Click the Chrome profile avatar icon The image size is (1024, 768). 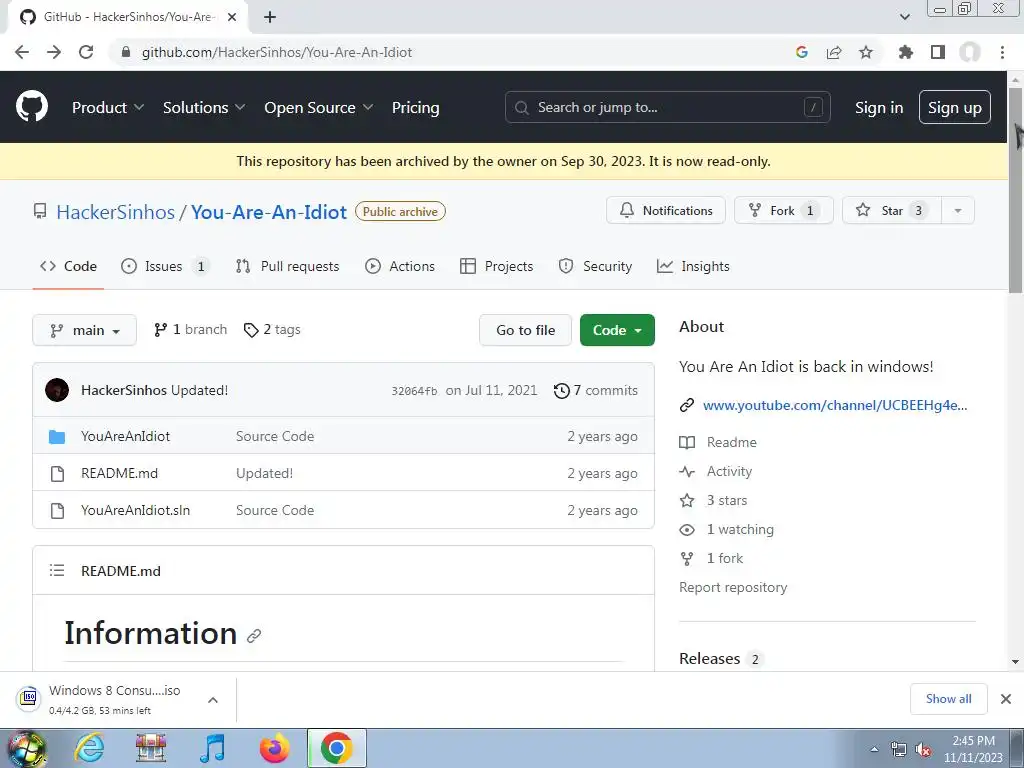pyautogui.click(x=970, y=52)
